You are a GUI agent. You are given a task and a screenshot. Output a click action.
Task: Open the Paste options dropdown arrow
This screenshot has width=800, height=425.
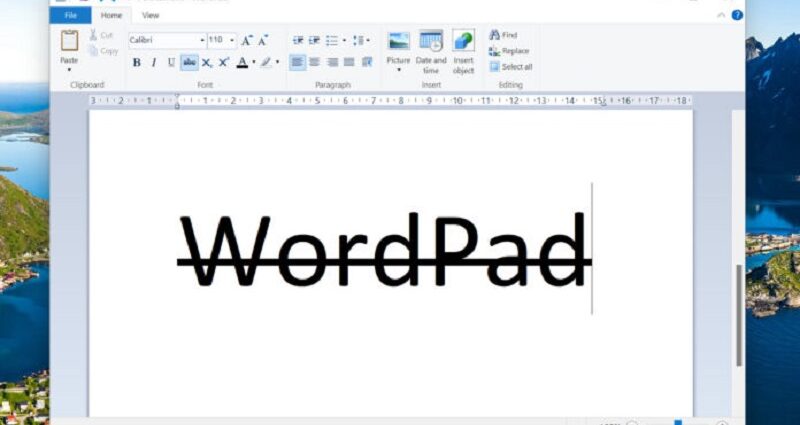point(69,69)
